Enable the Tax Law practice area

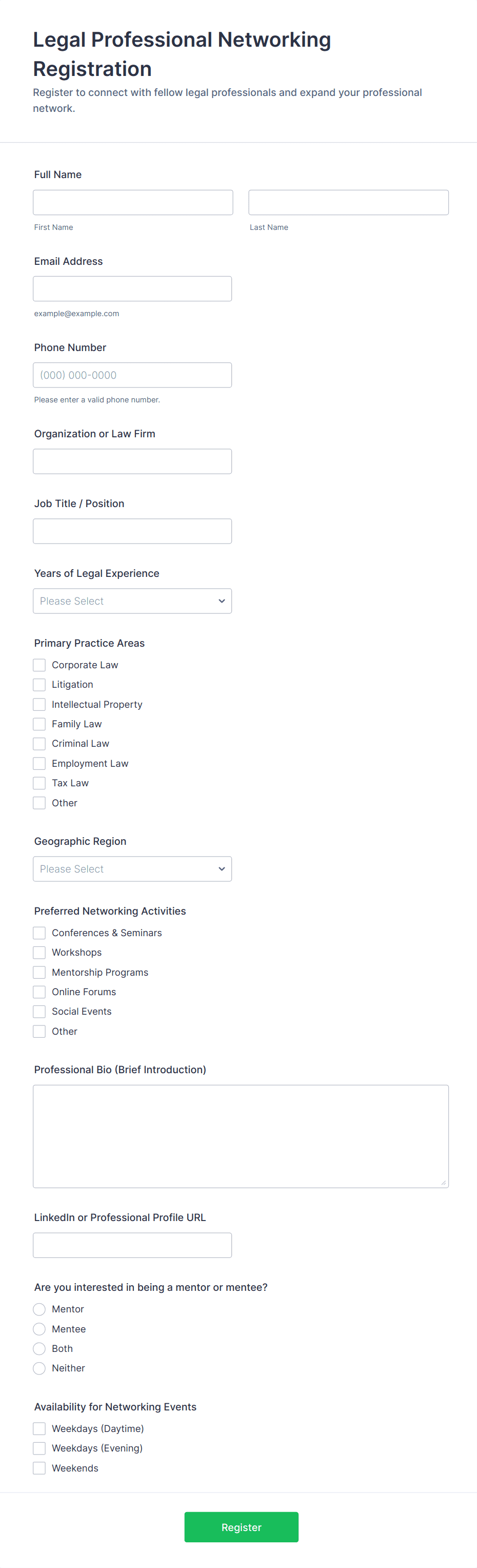tap(39, 783)
